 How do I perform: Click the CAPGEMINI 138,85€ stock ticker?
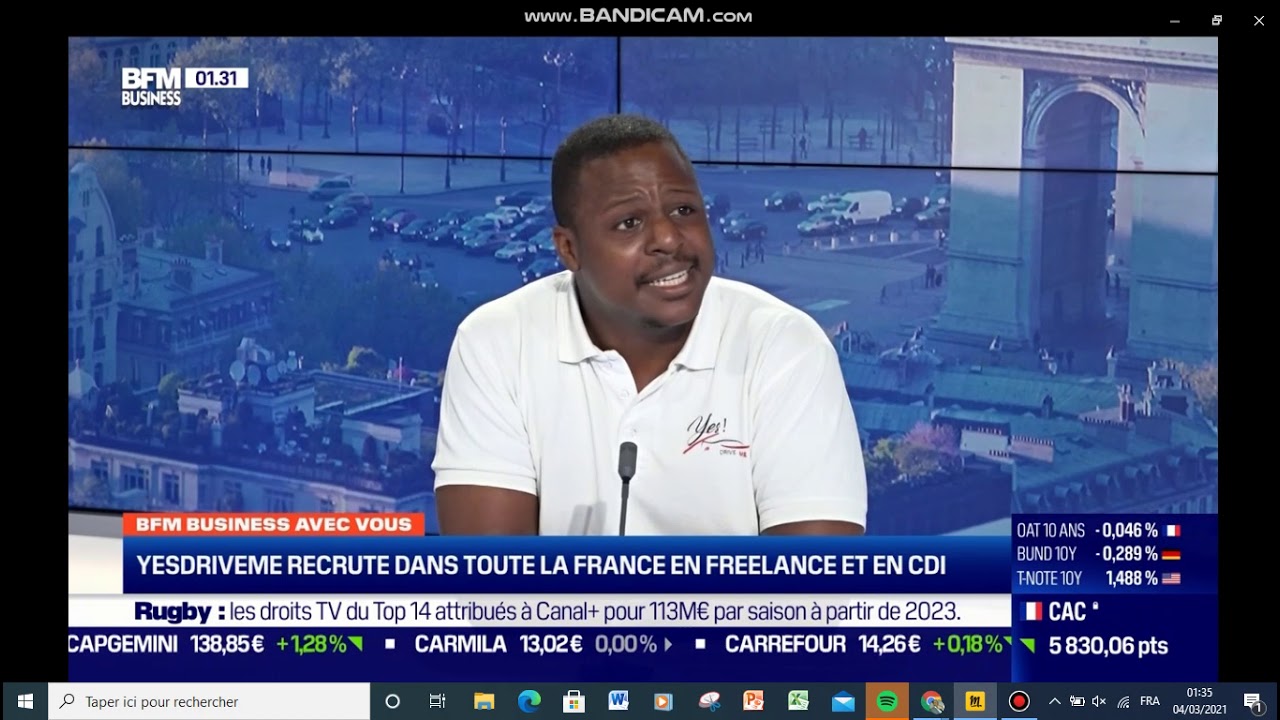tap(216, 644)
